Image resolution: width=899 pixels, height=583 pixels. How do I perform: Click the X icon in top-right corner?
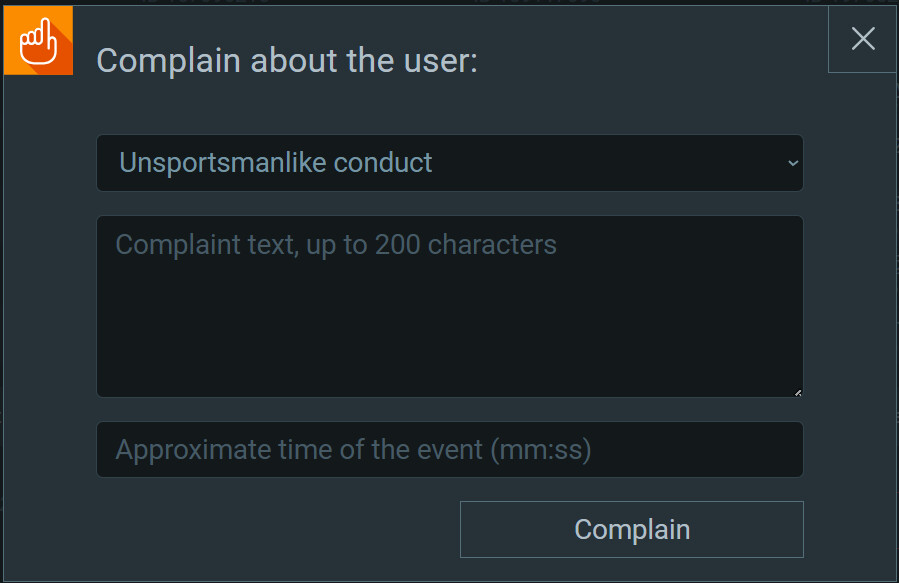point(862,39)
